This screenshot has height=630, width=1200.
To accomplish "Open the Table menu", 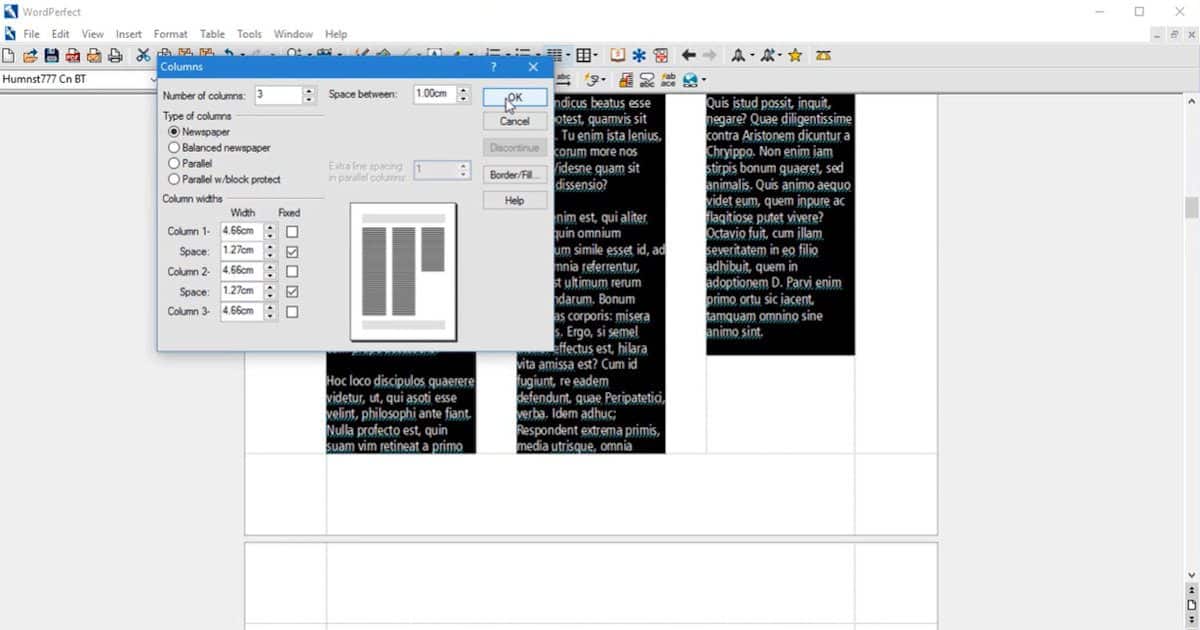I will pos(211,33).
